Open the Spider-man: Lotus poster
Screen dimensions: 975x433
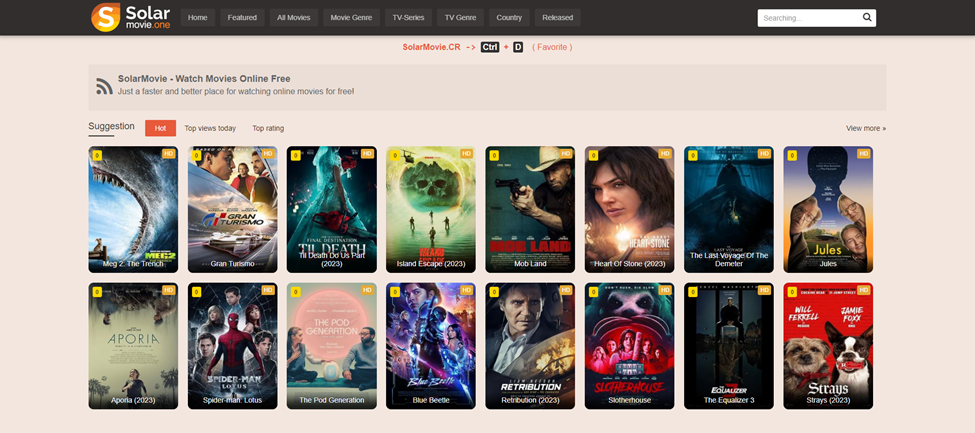(233, 346)
